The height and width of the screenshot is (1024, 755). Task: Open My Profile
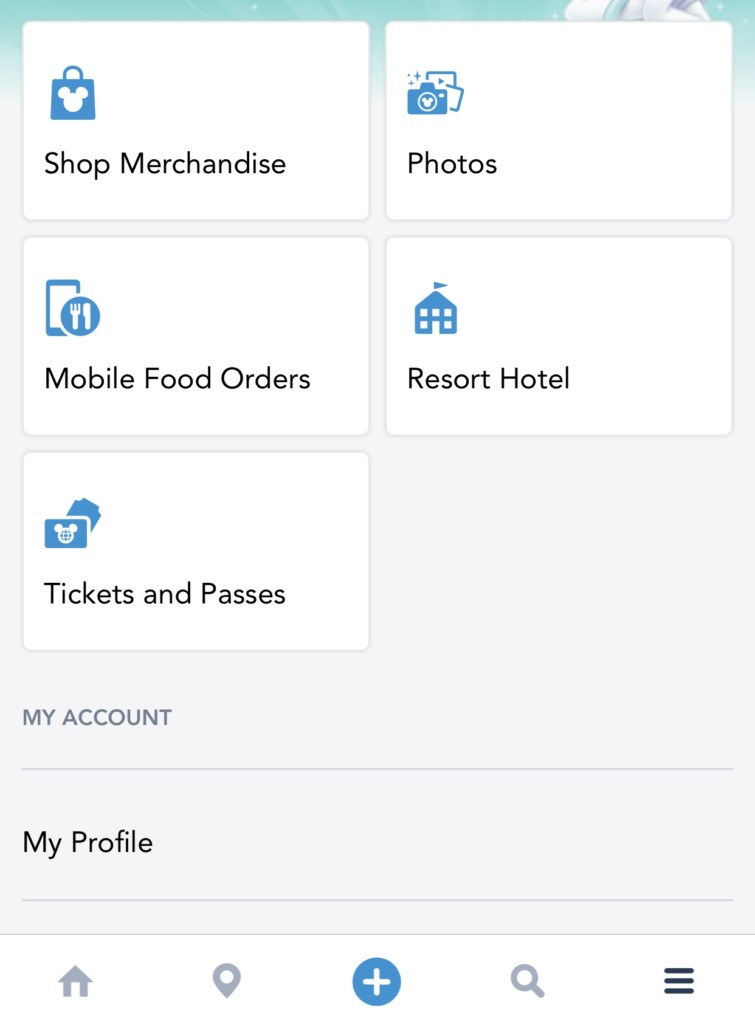point(88,842)
